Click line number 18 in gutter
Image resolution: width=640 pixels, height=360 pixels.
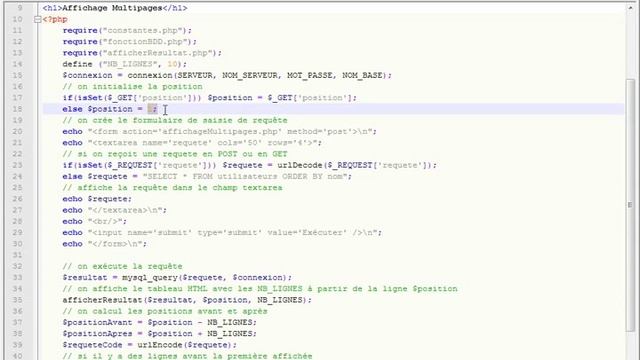point(17,109)
